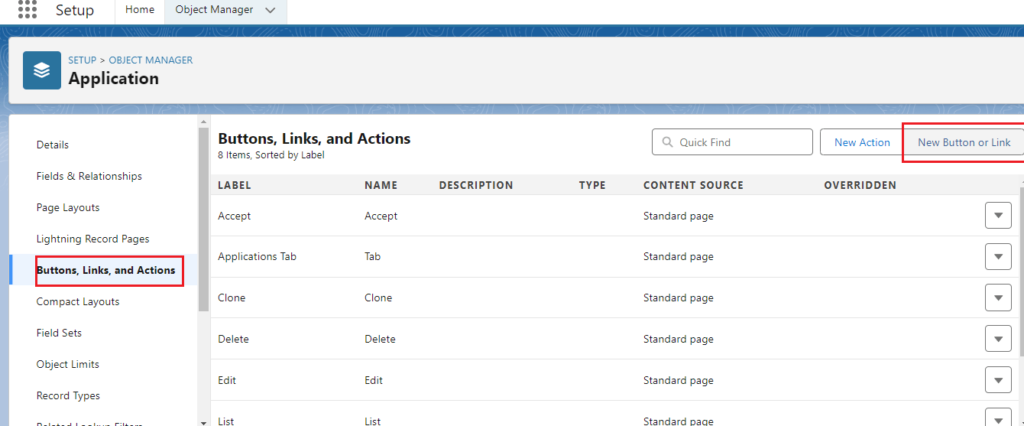Select Page Layouts in the sidebar
The height and width of the screenshot is (426, 1024).
click(67, 207)
